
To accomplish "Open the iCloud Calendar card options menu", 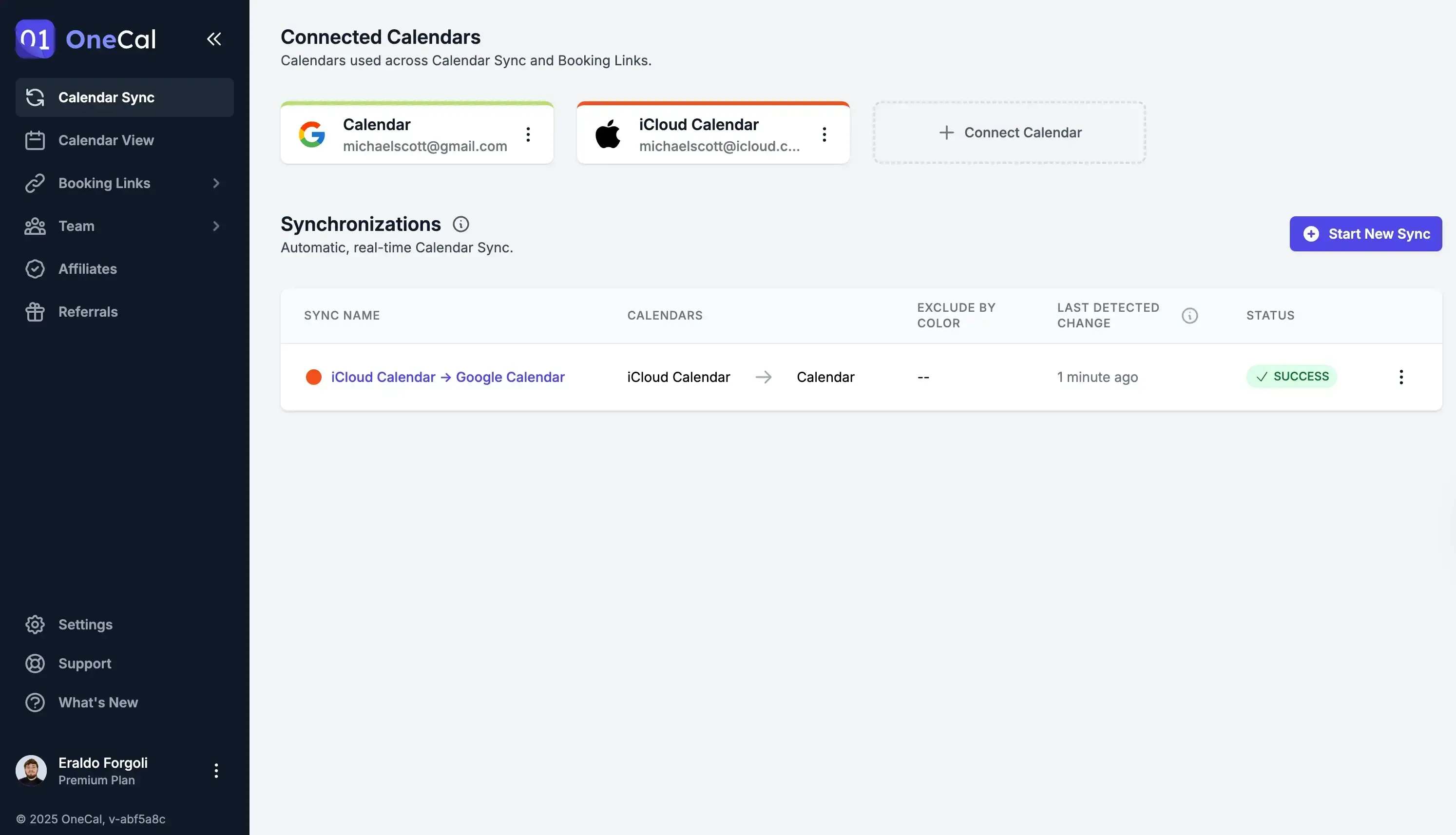I will pos(824,133).
